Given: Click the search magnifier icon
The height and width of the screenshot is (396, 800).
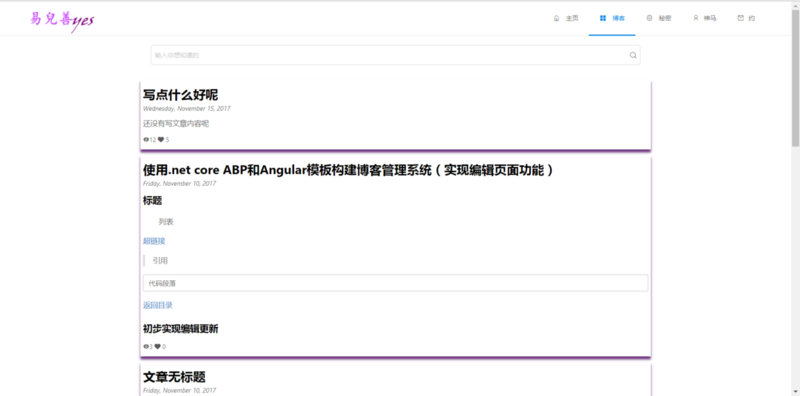Looking at the screenshot, I should 633,55.
